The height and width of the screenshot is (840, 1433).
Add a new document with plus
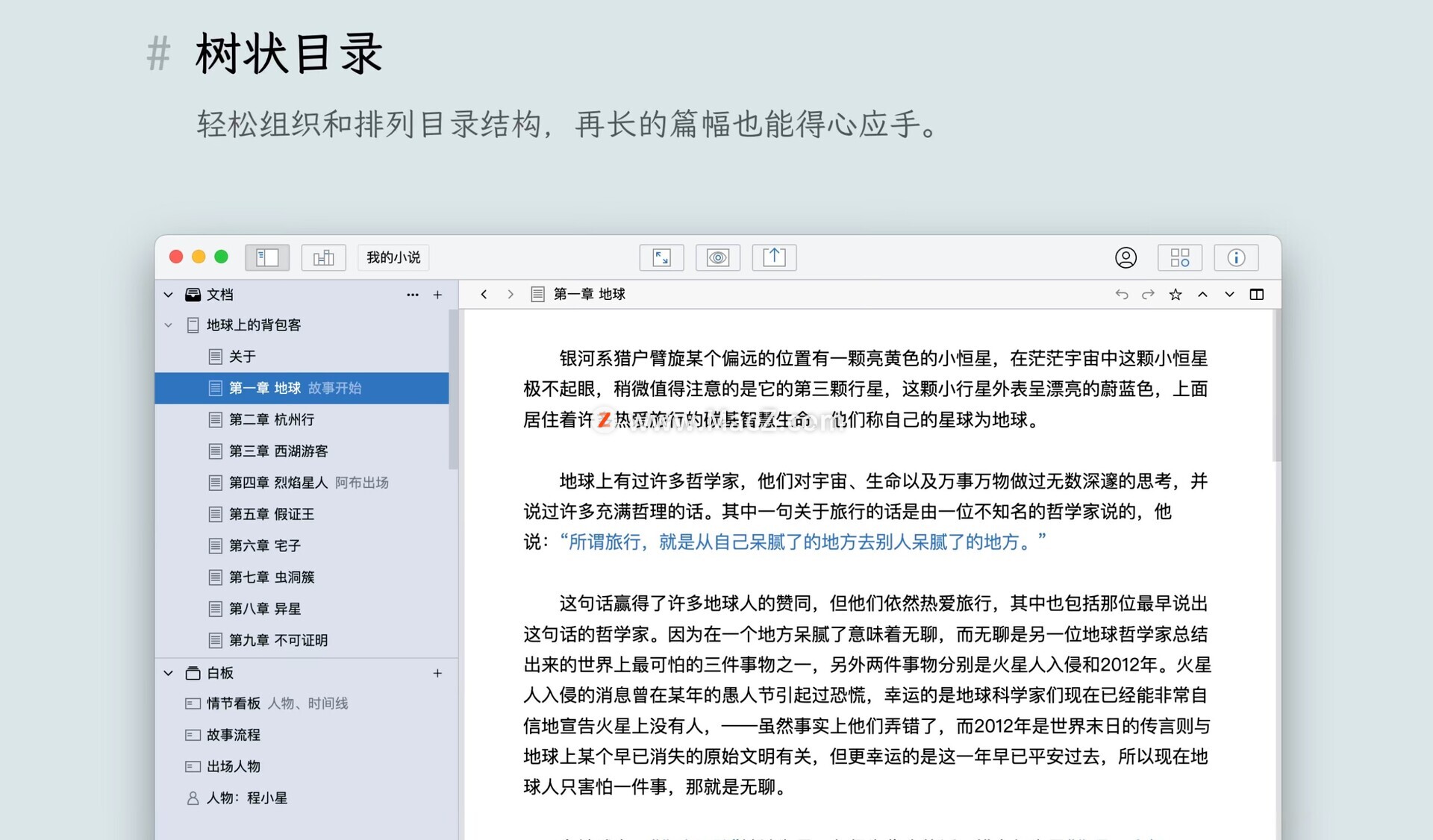tap(437, 295)
